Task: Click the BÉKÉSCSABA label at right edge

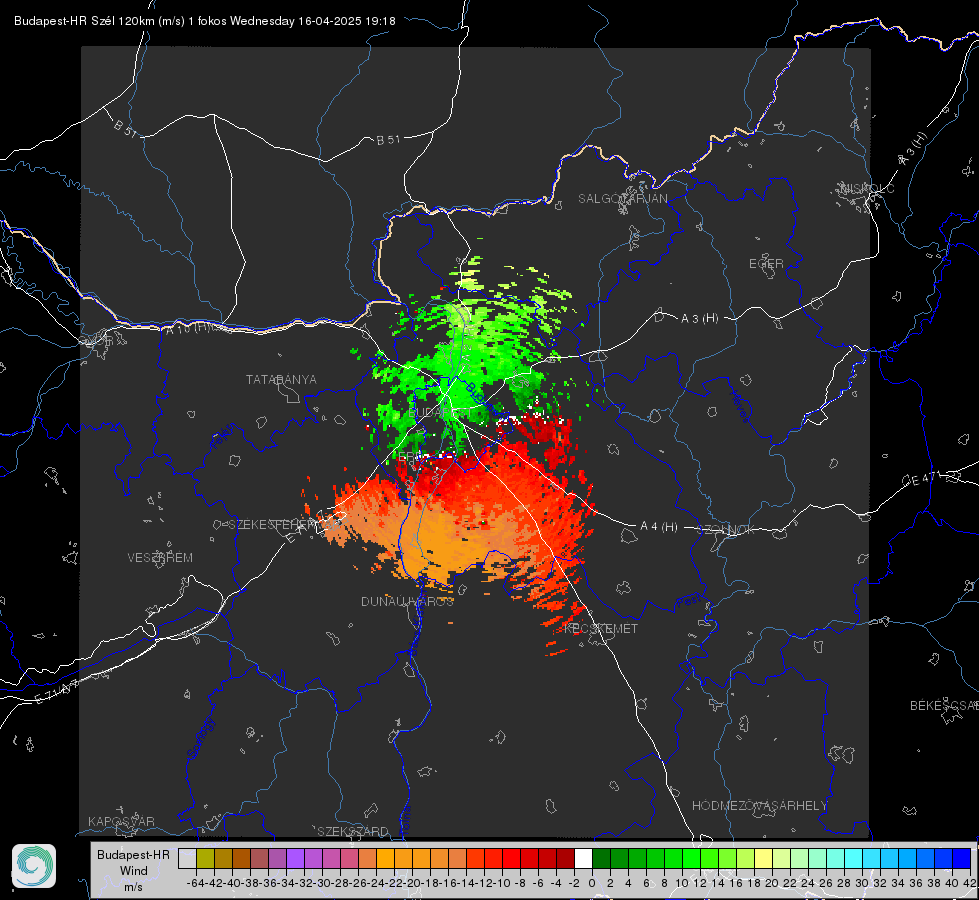Action: tap(944, 705)
